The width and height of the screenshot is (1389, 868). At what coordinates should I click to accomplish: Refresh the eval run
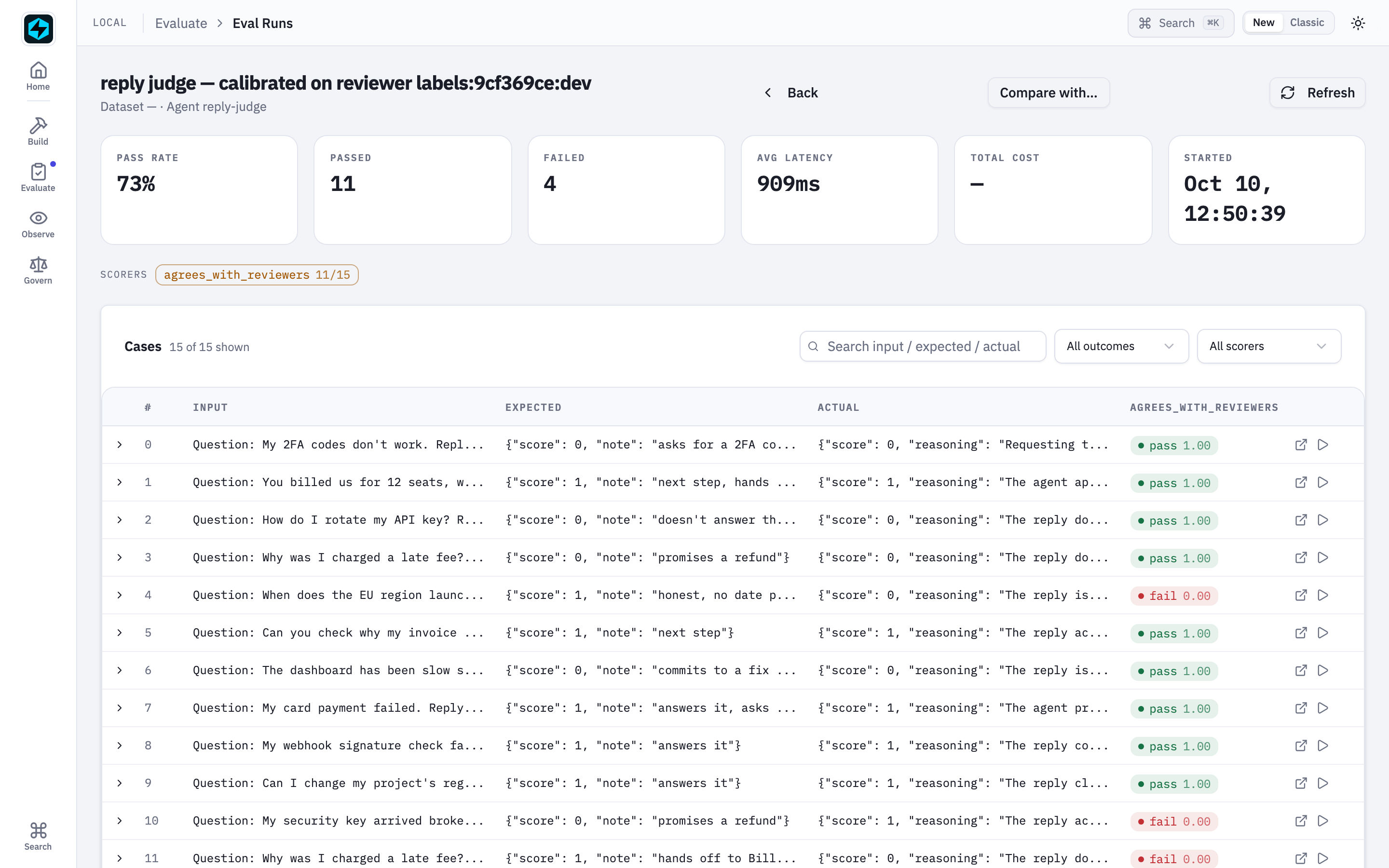[1317, 93]
